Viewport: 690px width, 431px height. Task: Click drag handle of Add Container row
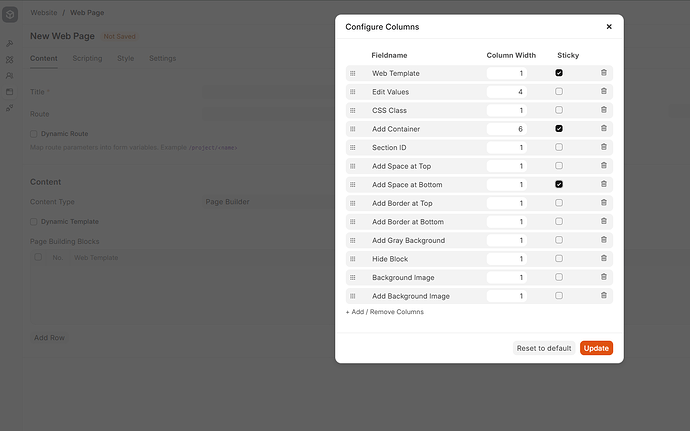352,129
